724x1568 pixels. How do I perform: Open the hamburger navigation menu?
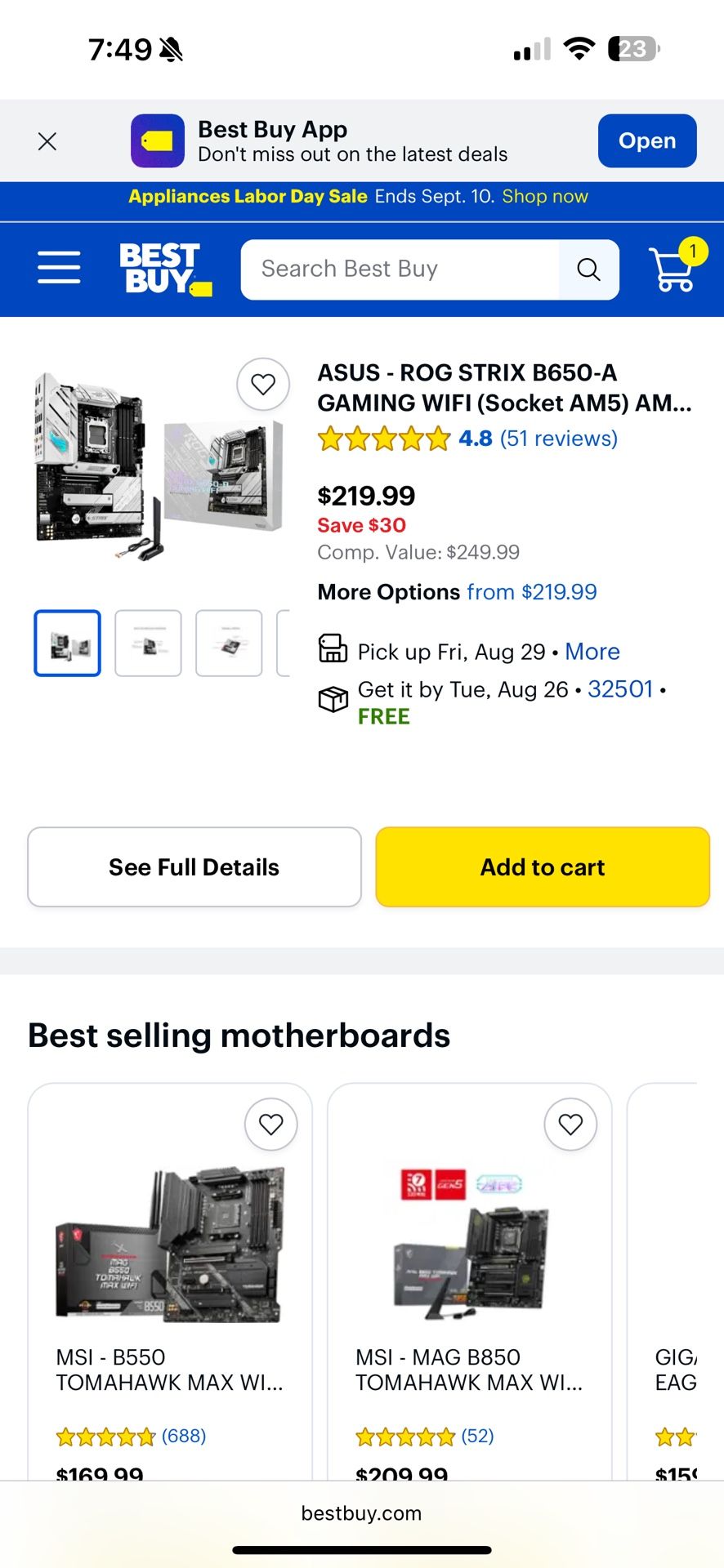click(58, 268)
